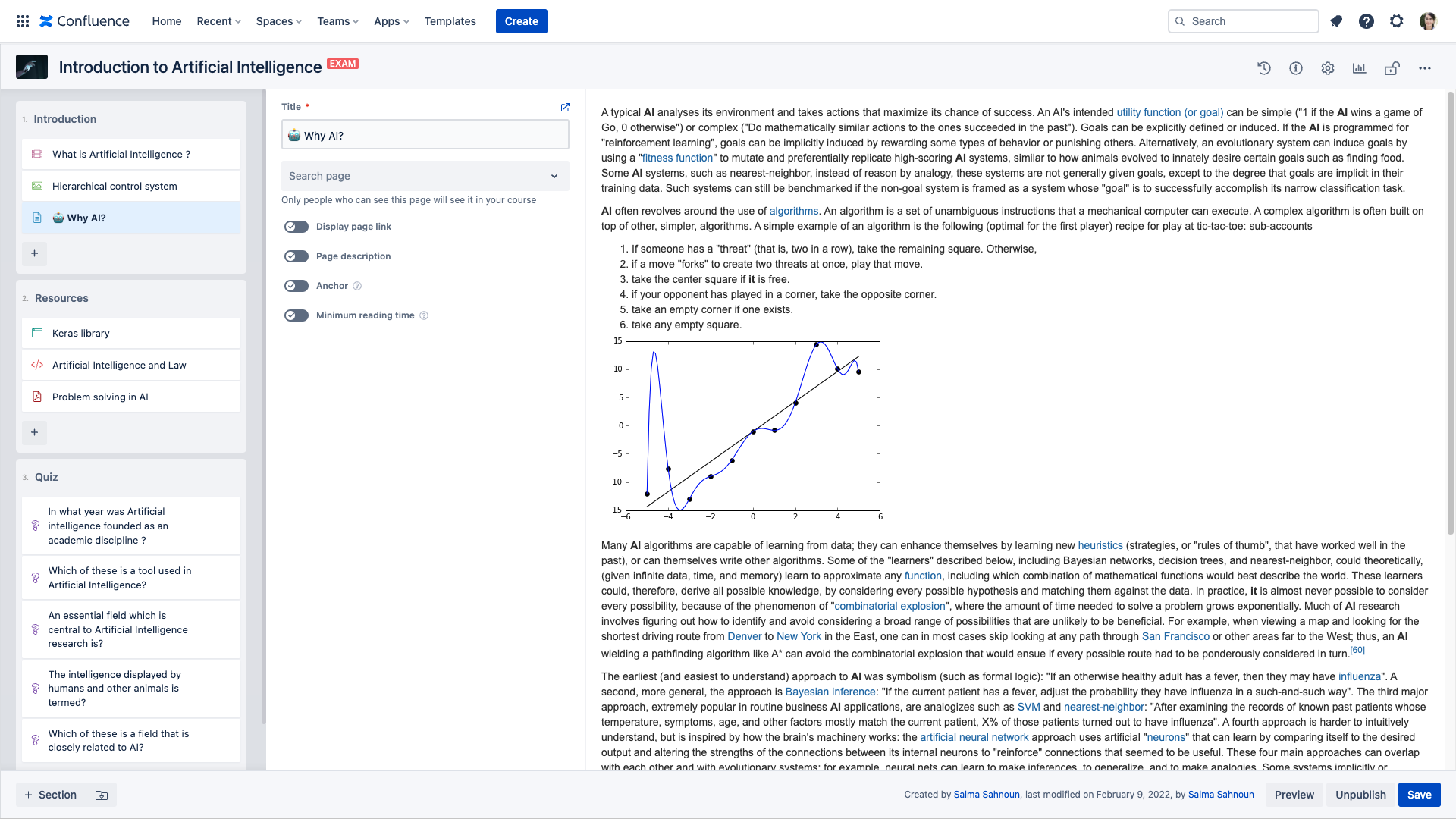Viewport: 1456px width, 819px height.
Task: Add a new Section button
Action: pos(51,795)
